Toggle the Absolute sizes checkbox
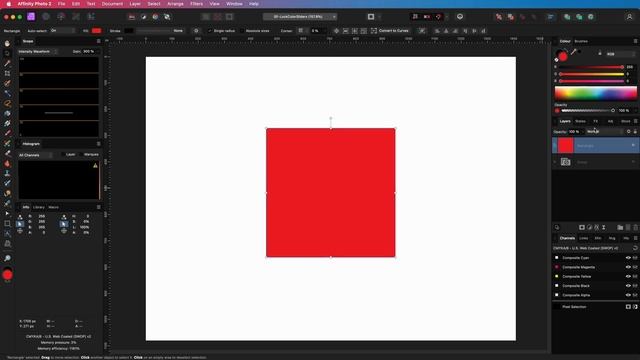 242,31
